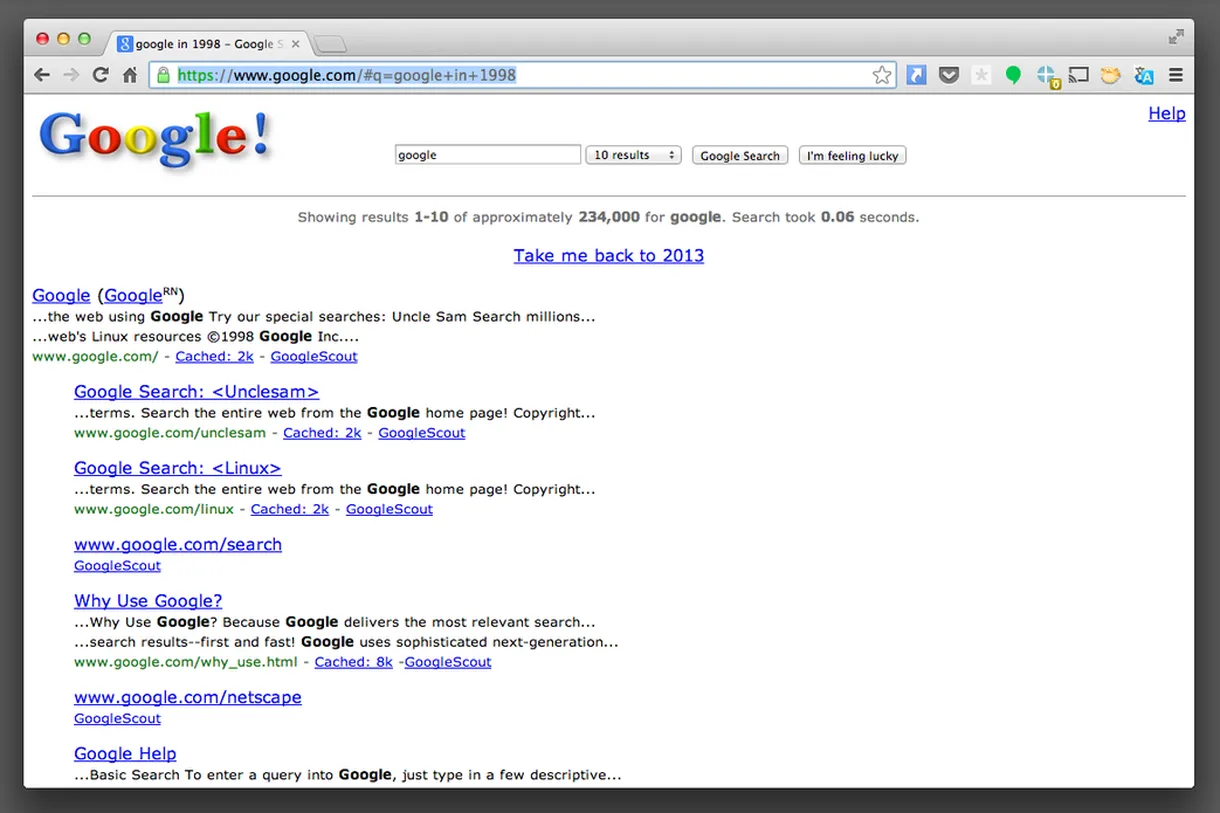
Task: Open the green chat bubble extension
Action: click(x=1013, y=75)
